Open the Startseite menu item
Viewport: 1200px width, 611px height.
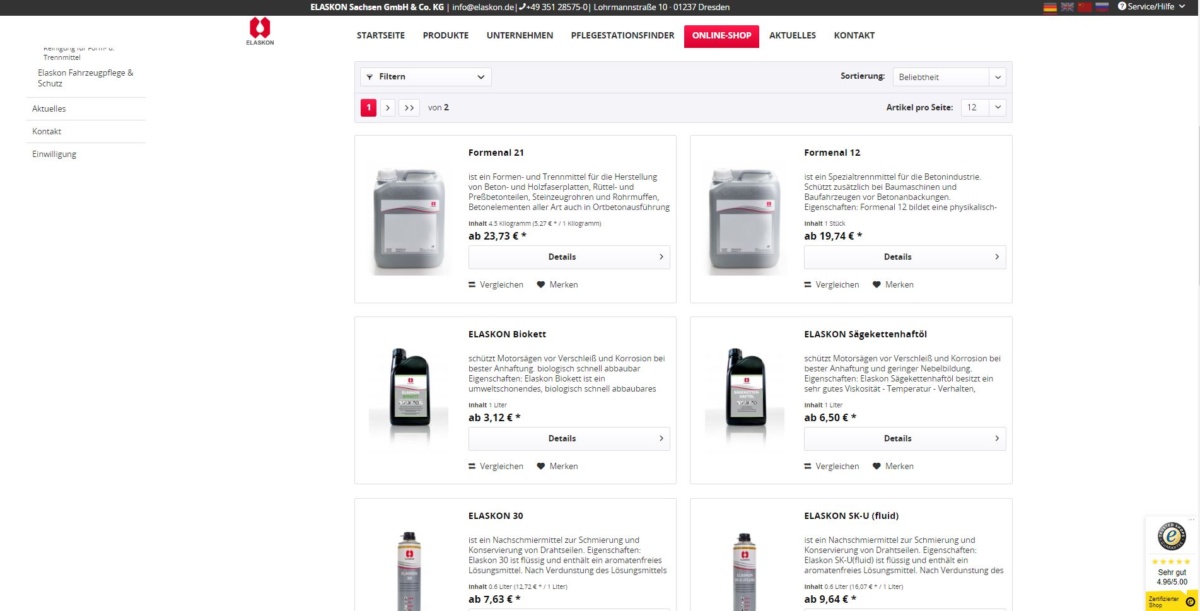(x=381, y=36)
